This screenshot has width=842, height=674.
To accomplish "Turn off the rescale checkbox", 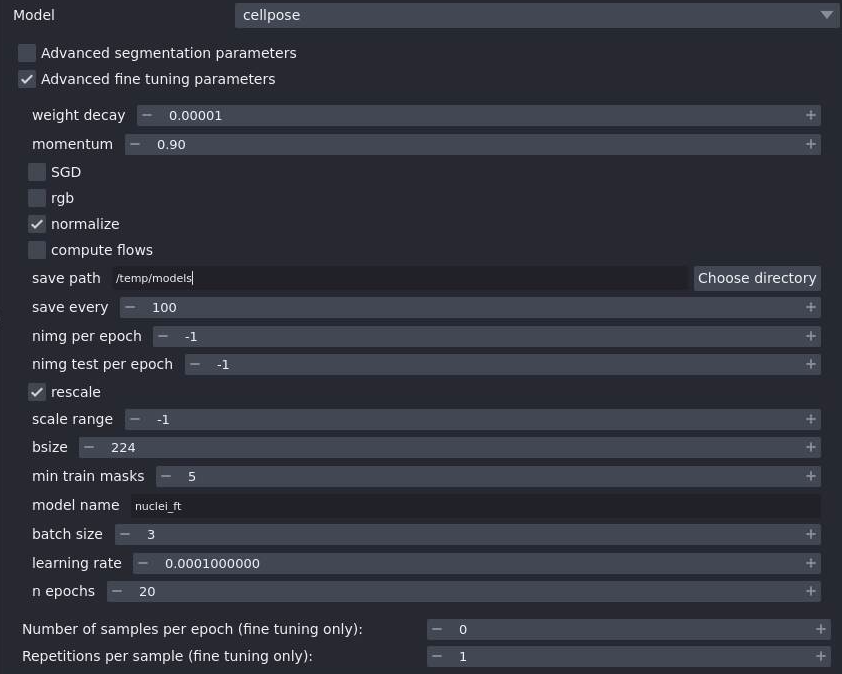I will [37, 392].
